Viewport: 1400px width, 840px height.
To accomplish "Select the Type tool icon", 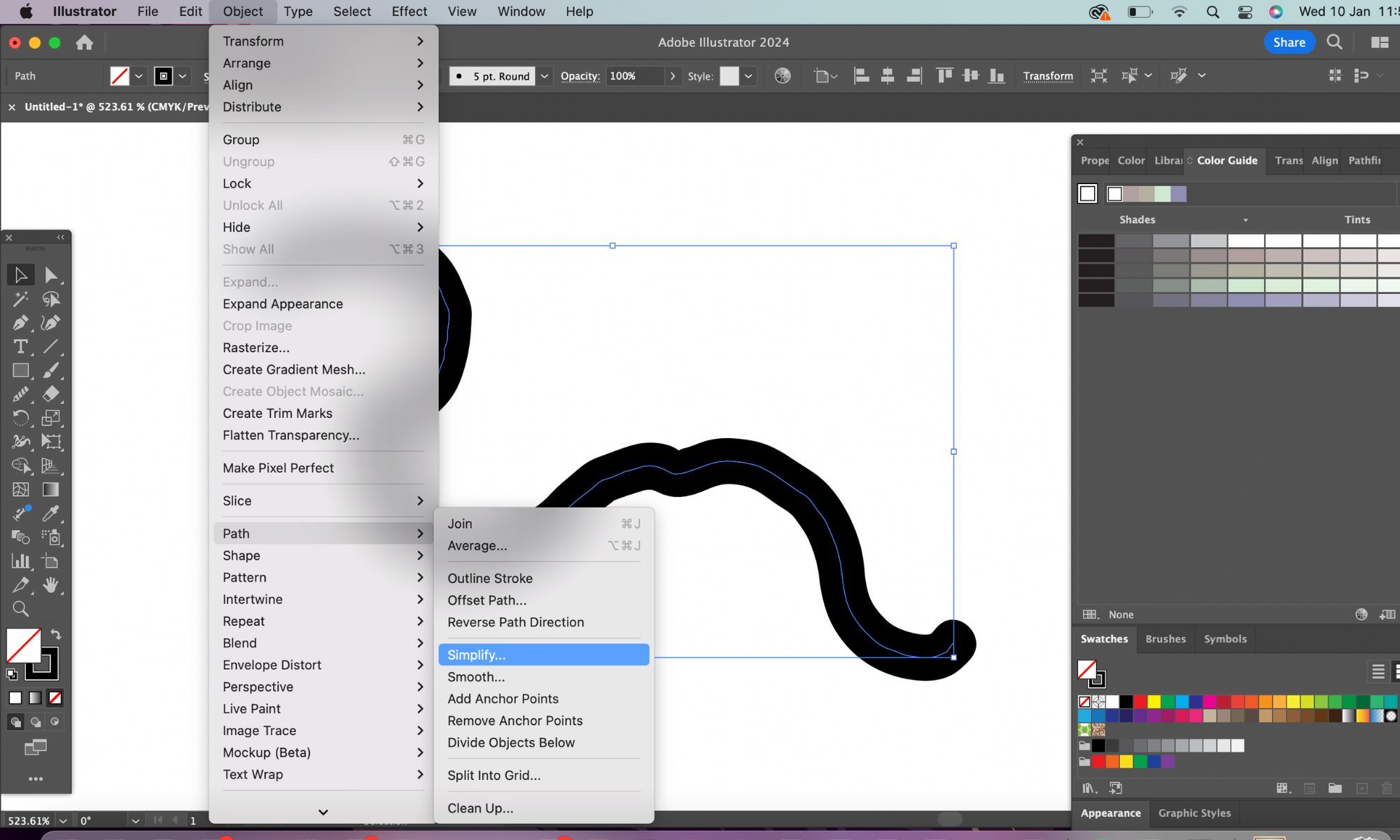I will point(20,346).
